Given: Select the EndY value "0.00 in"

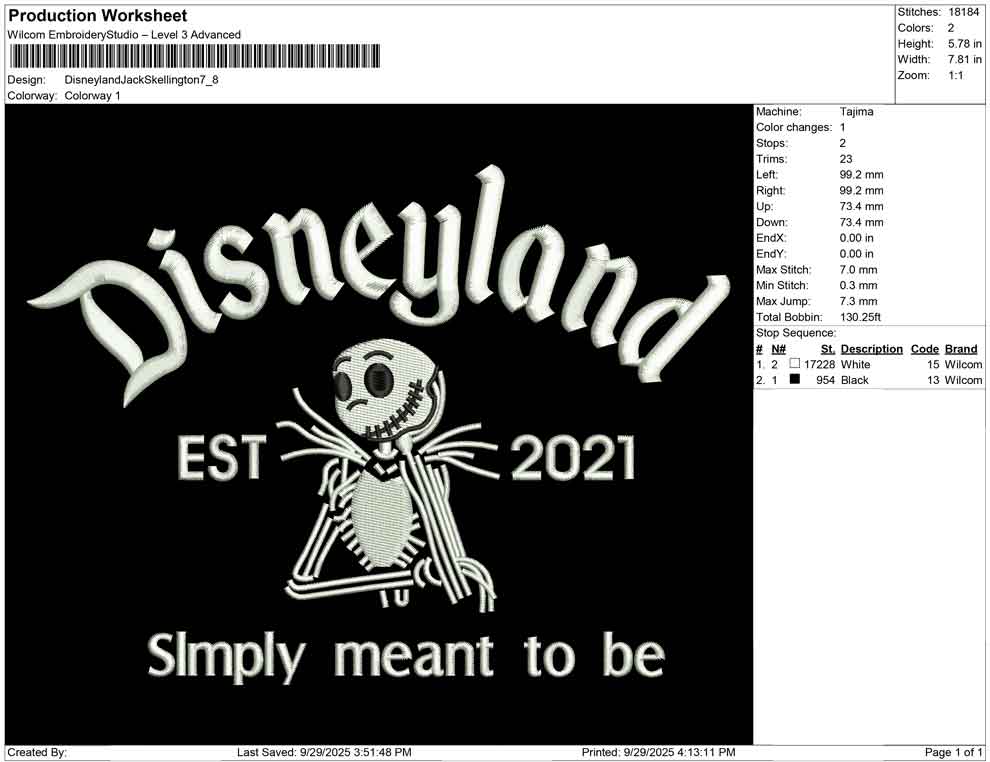Looking at the screenshot, I should (857, 254).
